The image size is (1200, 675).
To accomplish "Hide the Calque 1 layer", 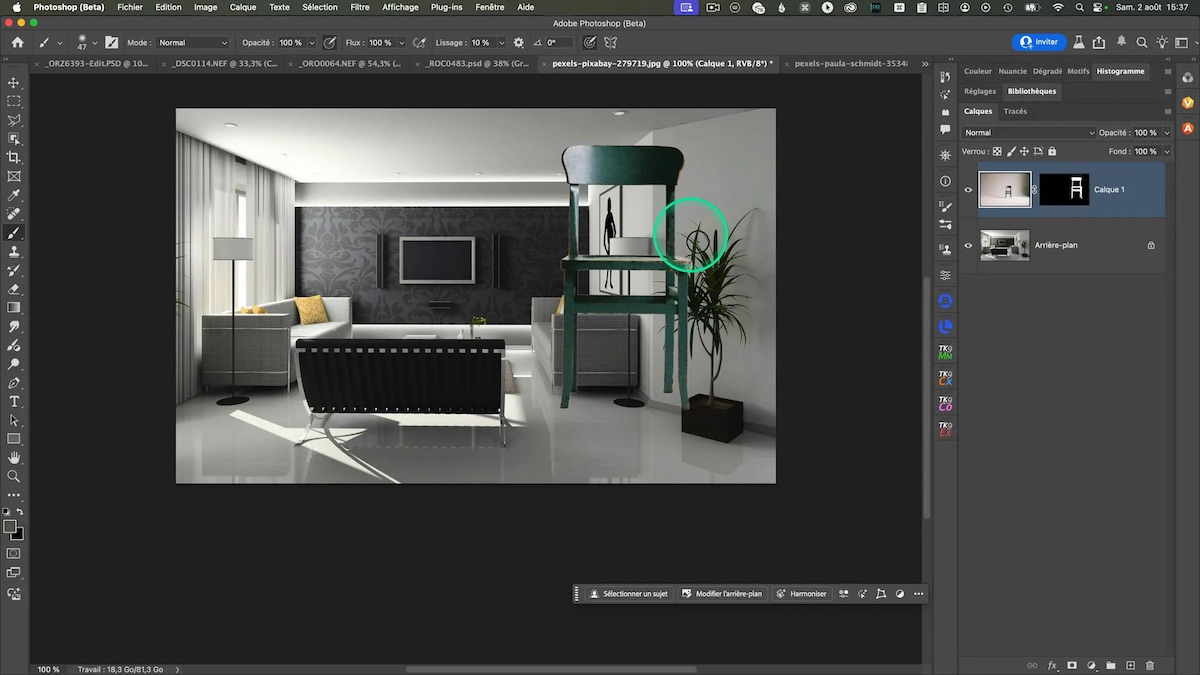I will [x=968, y=189].
